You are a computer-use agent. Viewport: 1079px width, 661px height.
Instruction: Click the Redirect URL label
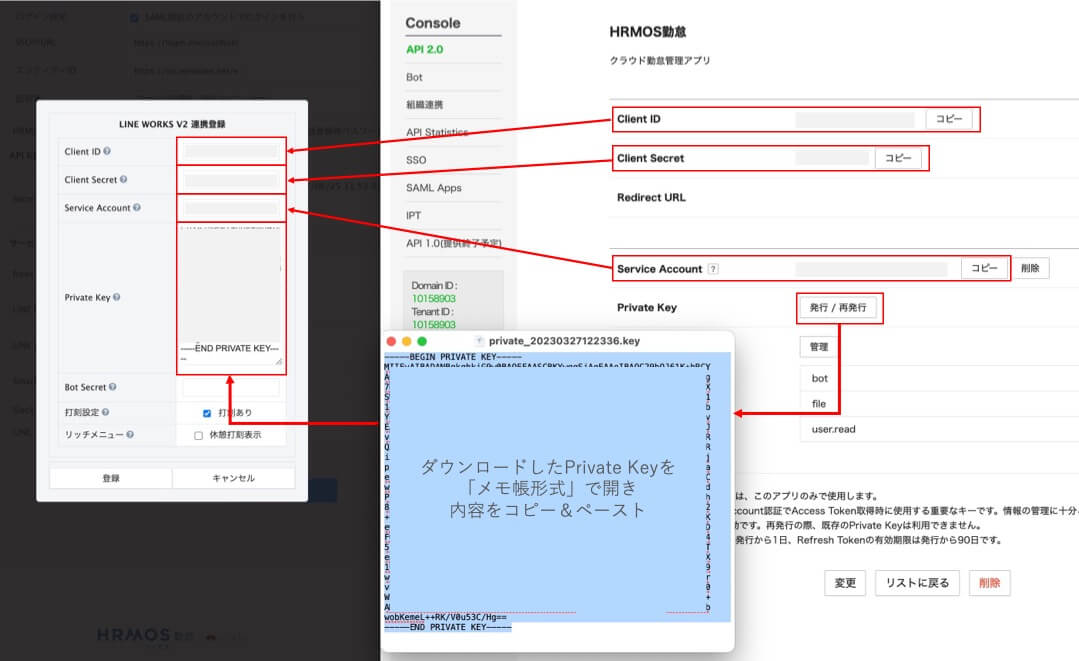point(651,197)
